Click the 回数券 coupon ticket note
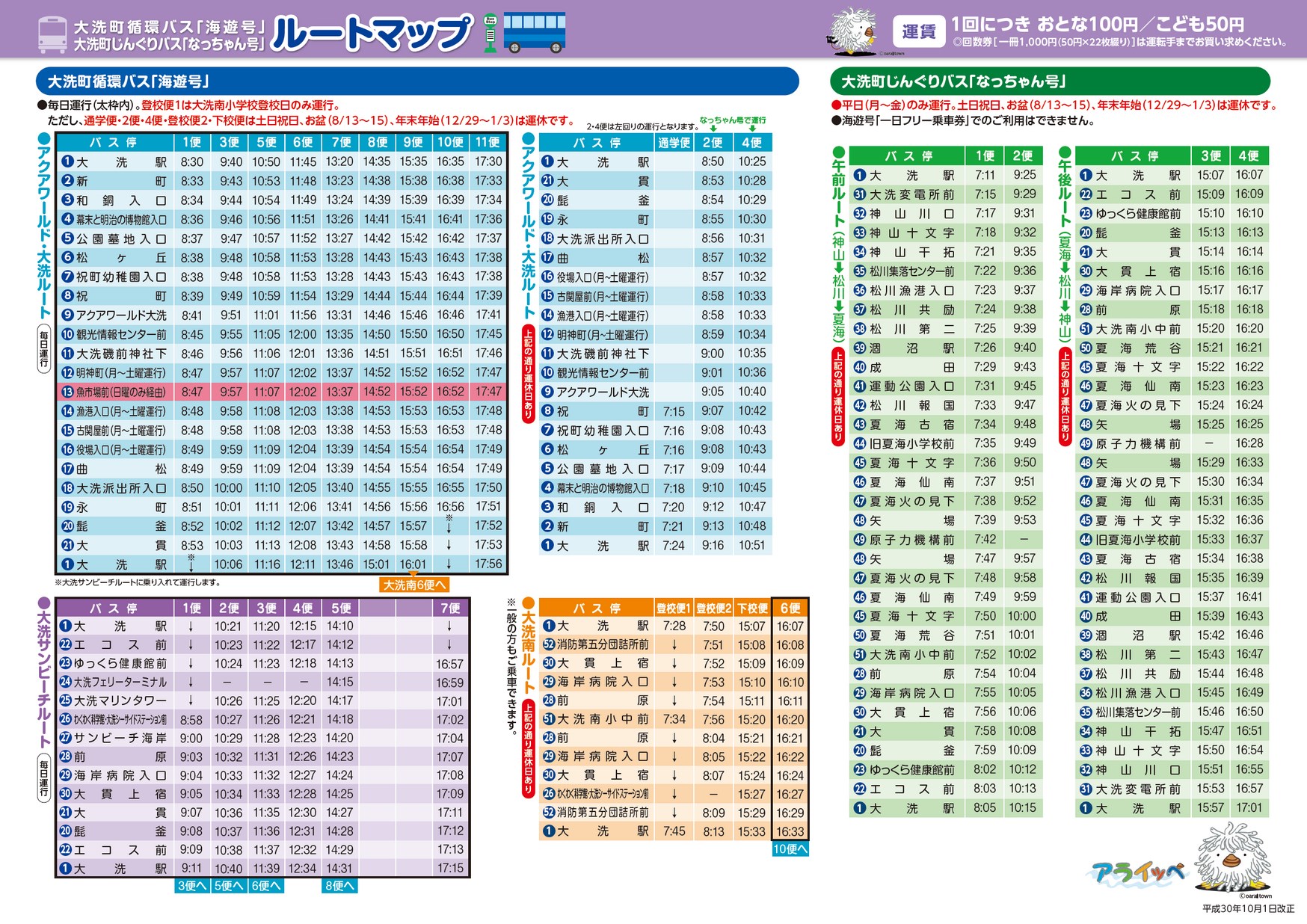 pyautogui.click(x=1120, y=43)
